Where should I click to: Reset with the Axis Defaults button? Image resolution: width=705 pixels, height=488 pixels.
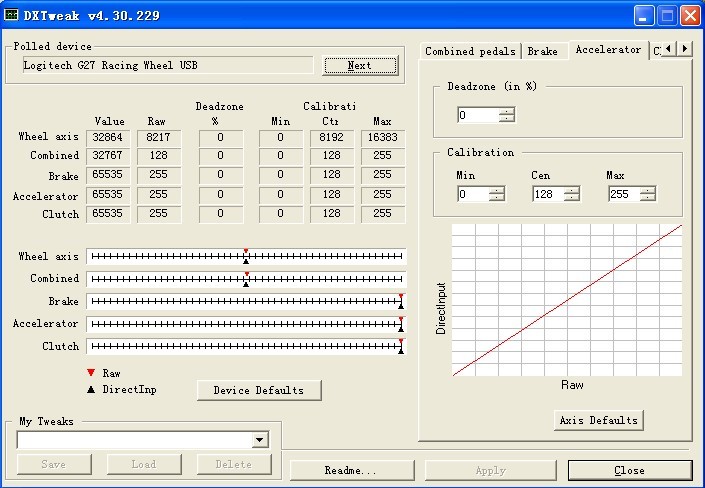pyautogui.click(x=598, y=420)
